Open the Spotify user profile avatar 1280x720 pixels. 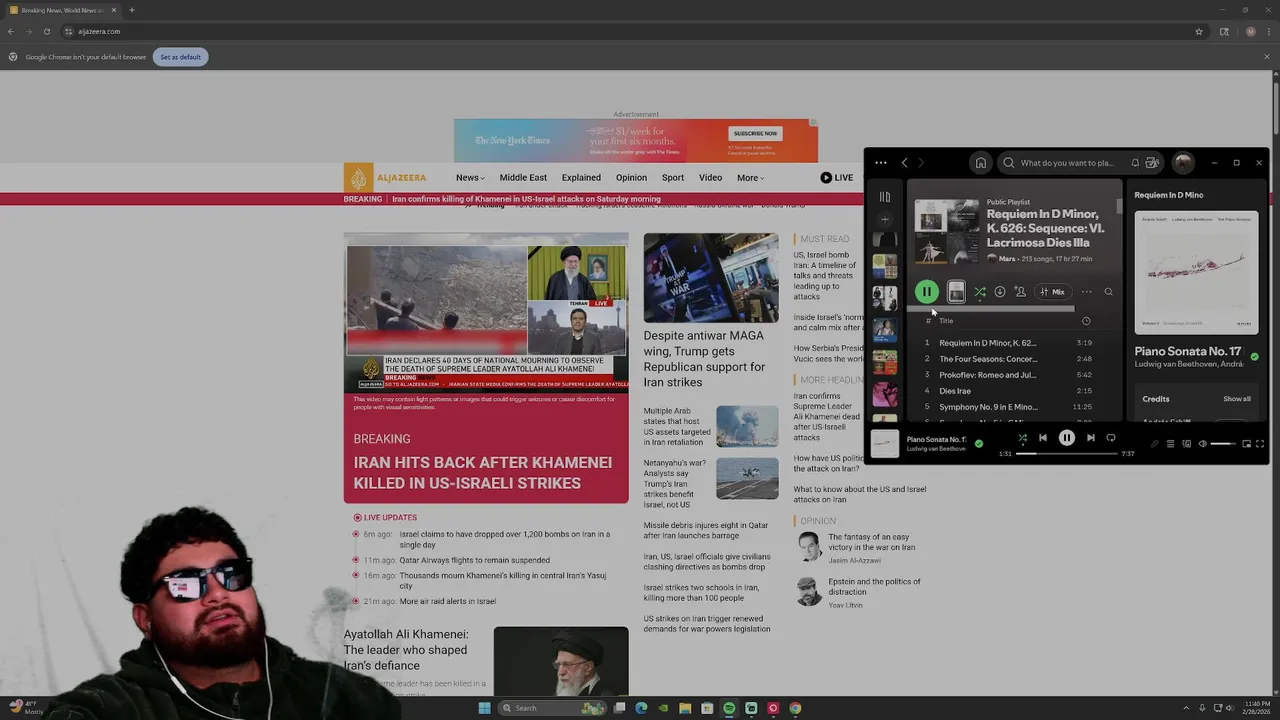pos(1183,163)
